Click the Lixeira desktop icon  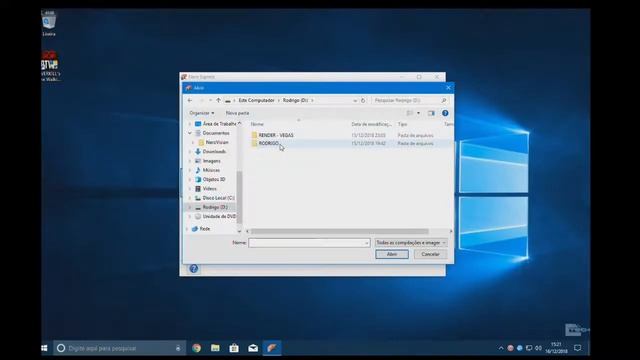49,24
